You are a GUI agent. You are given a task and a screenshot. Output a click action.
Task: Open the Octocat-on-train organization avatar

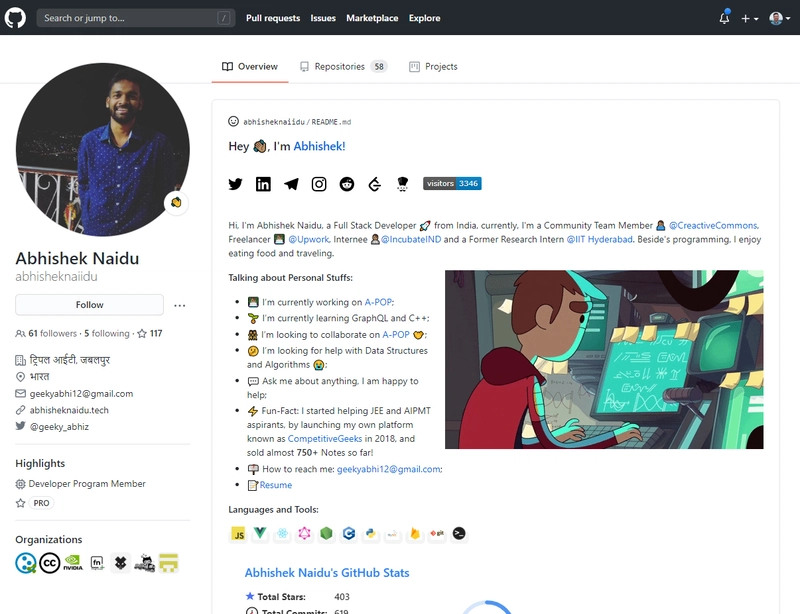point(144,563)
